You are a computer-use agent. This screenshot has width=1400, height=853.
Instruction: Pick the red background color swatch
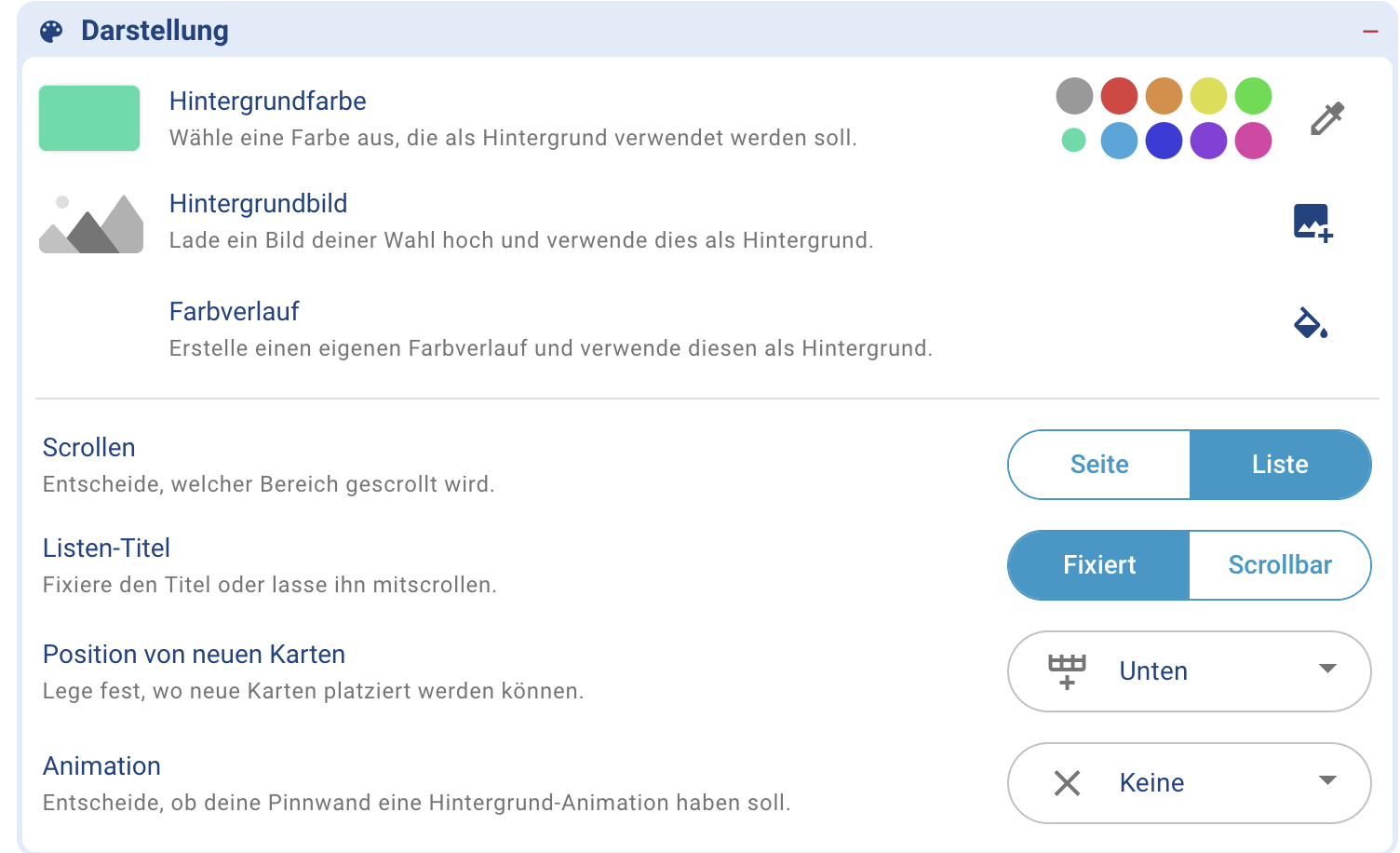[1119, 96]
